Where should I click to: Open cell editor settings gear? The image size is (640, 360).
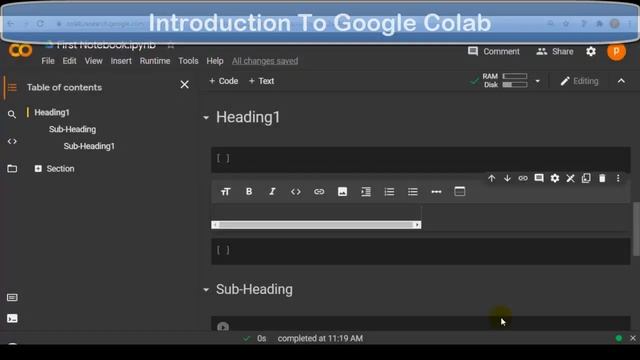click(555, 178)
